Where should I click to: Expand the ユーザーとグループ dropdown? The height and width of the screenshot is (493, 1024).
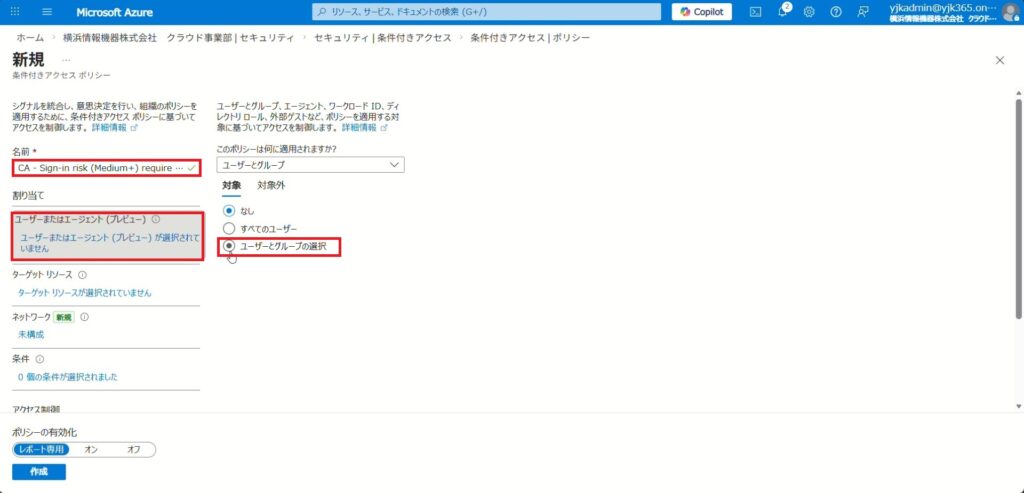pyautogui.click(x=310, y=164)
